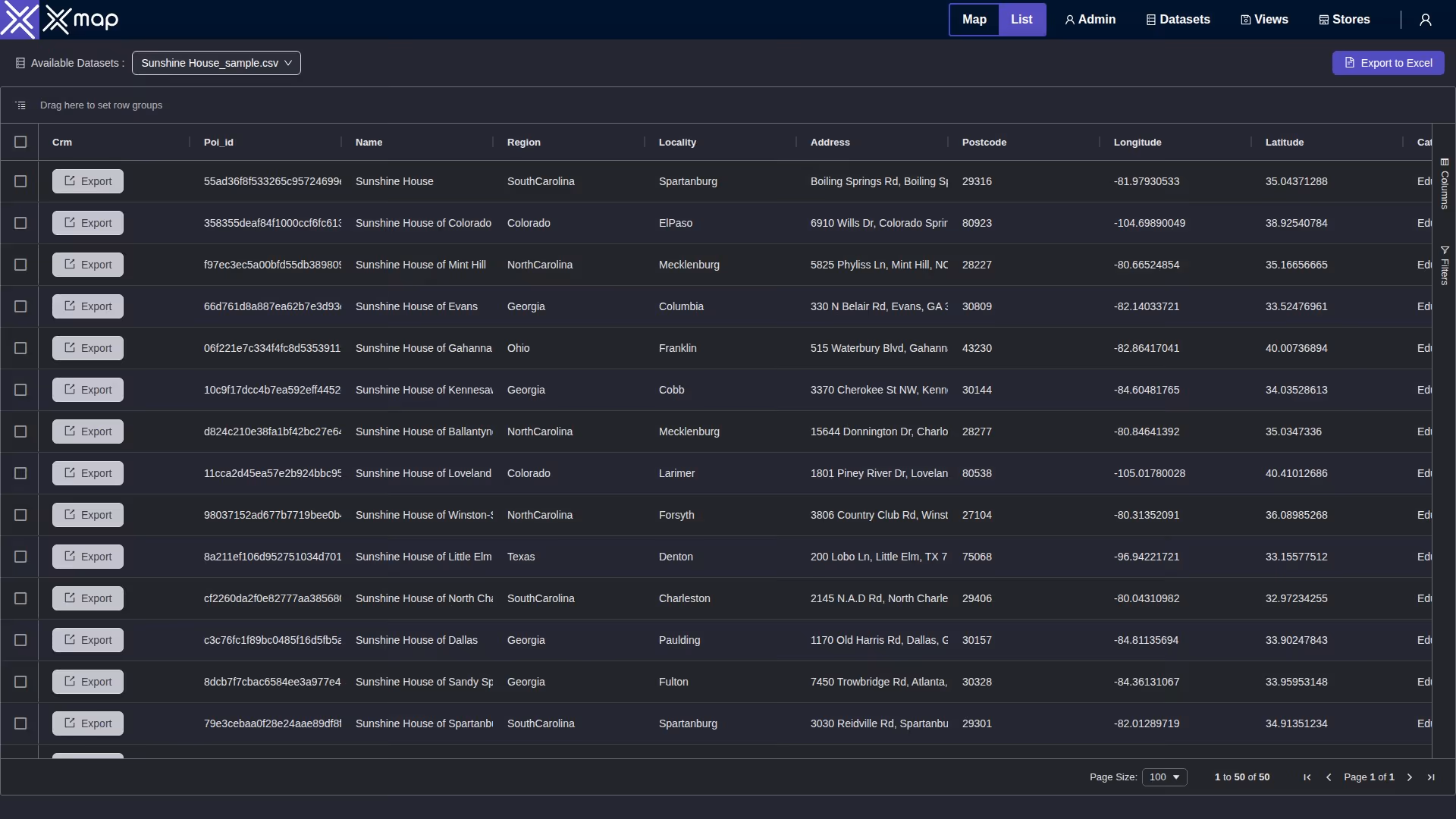Open the Page Size dropdown
Screen dimensions: 1456x819
(1165, 777)
